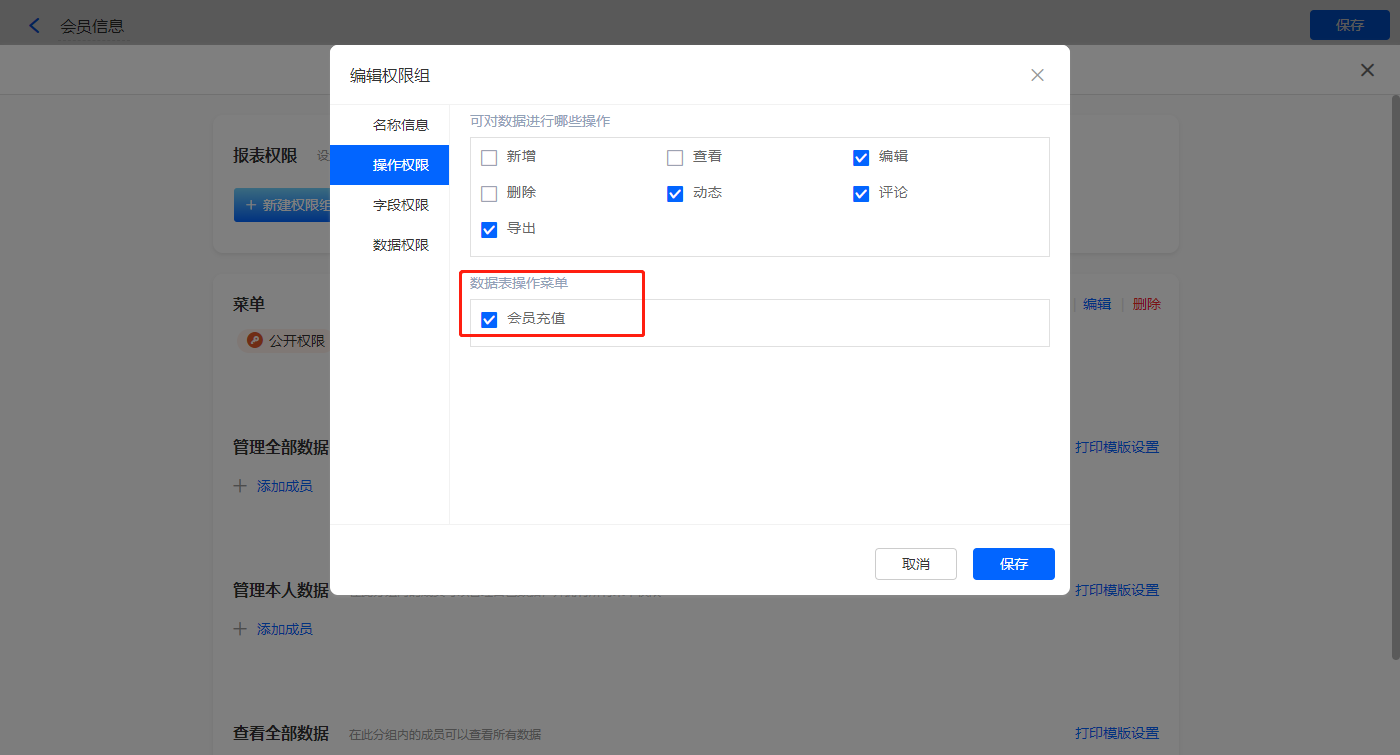Enable the 删除 checkbox
Screen dimensions: 1400x755
click(489, 193)
